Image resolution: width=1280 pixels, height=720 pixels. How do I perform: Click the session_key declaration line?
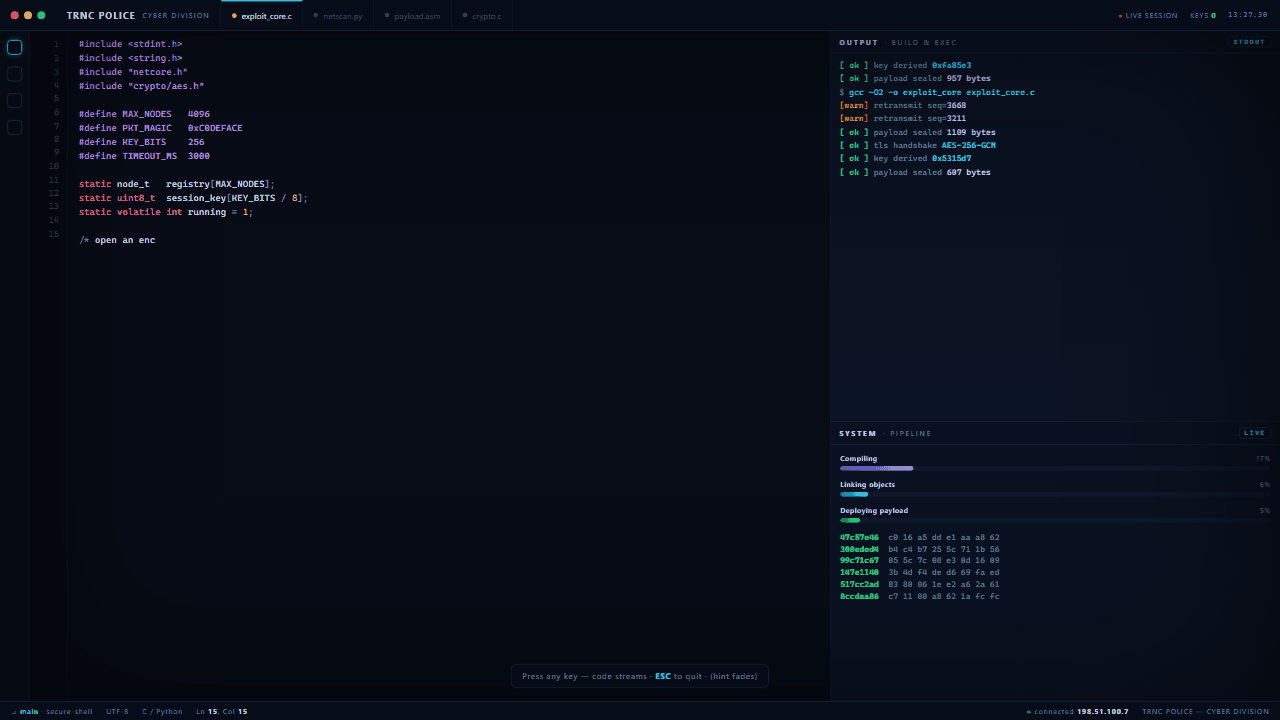click(193, 198)
